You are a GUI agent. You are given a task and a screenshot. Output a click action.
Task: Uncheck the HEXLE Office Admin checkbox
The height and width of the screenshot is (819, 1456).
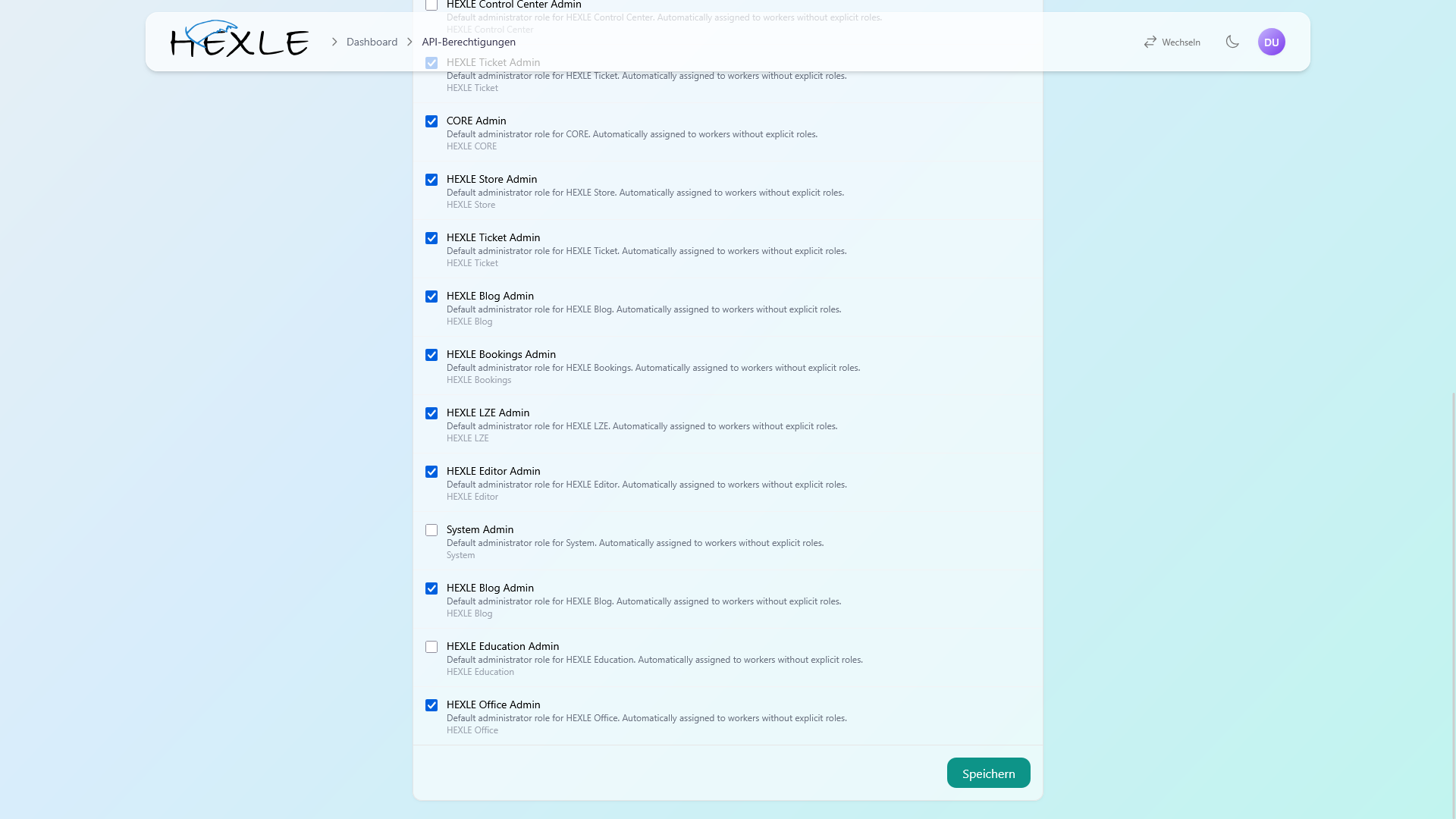[431, 705]
